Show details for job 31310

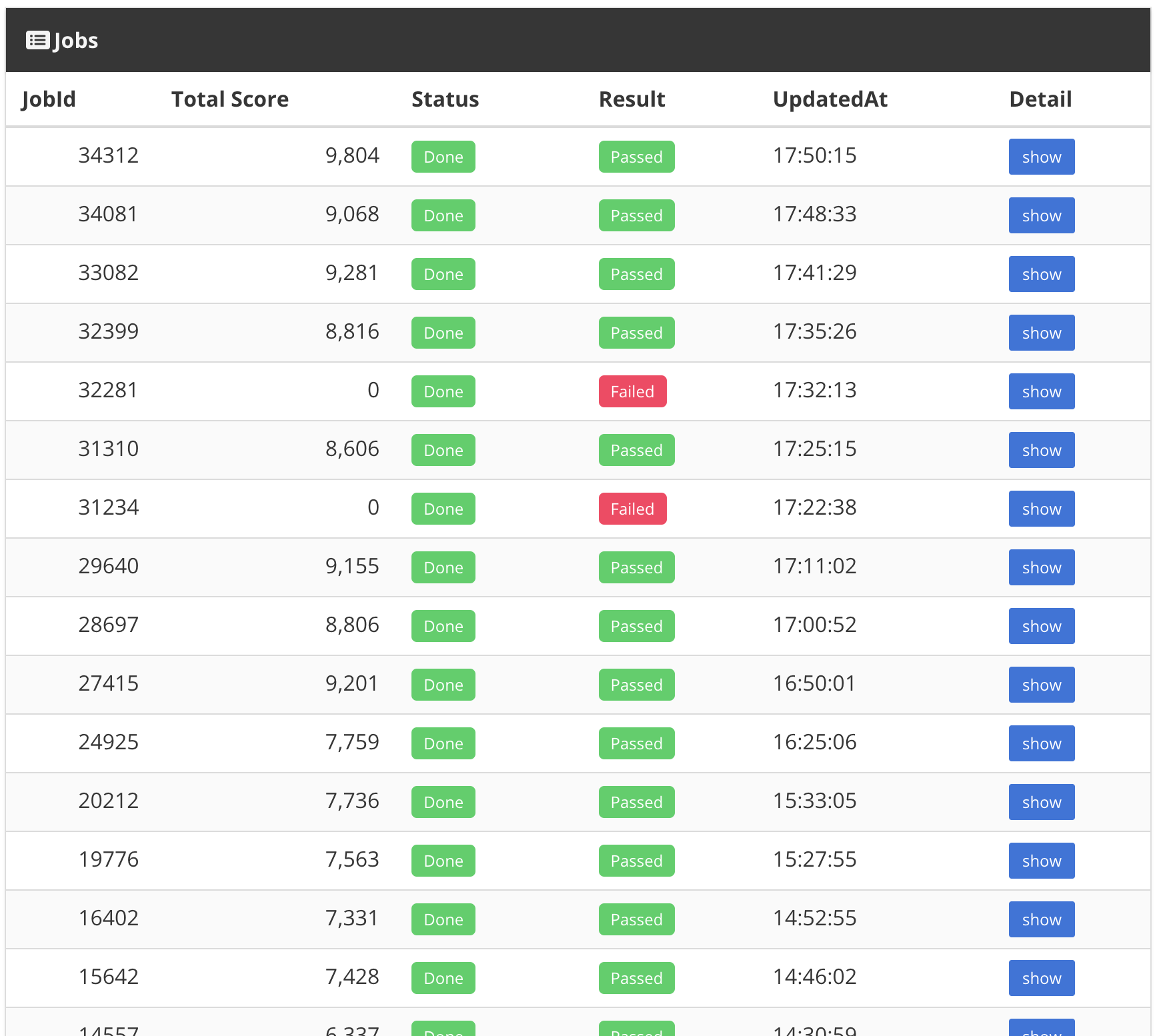click(x=1042, y=450)
